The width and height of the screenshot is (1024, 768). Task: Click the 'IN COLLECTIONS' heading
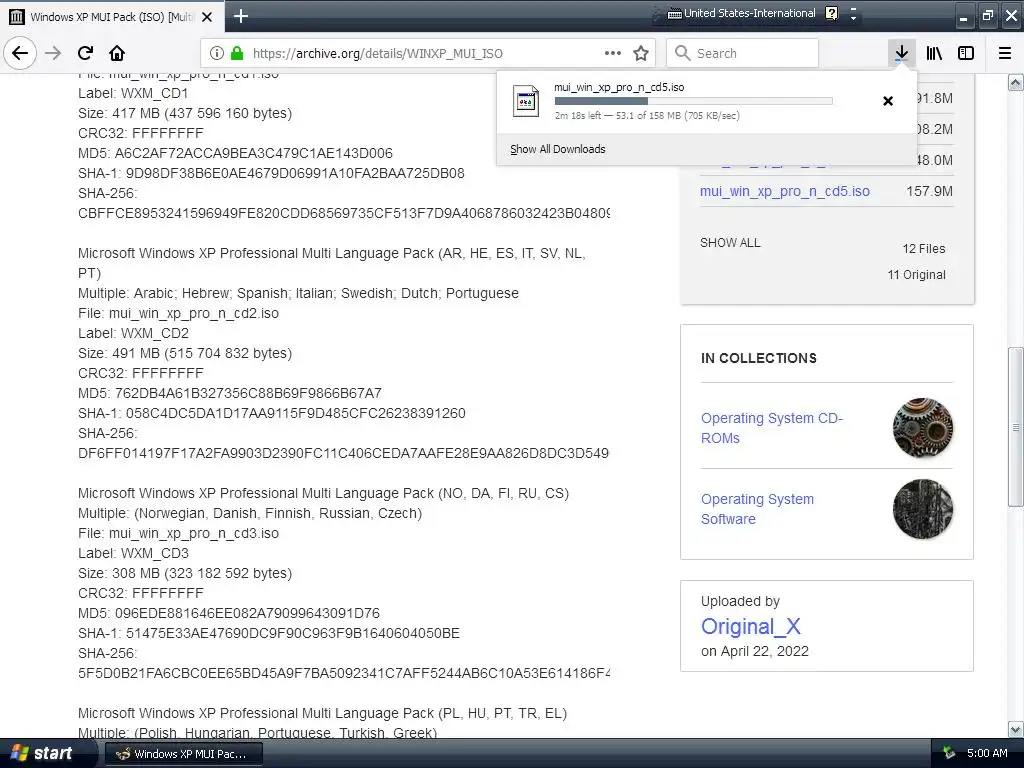coord(759,358)
